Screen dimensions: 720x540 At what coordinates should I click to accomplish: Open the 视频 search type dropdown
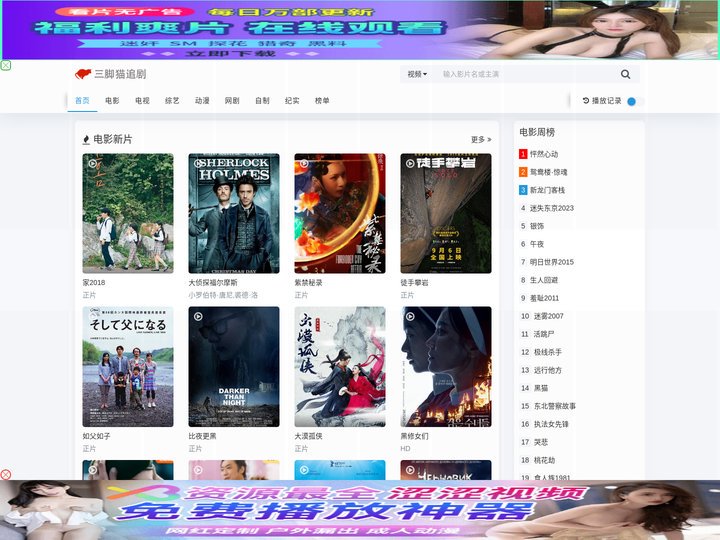click(417, 74)
